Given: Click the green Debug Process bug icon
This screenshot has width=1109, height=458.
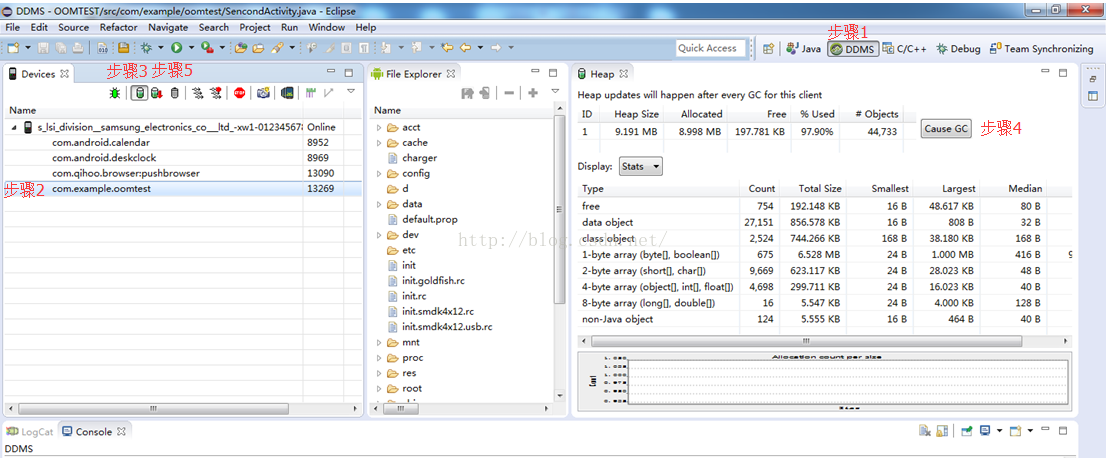Looking at the screenshot, I should (115, 93).
